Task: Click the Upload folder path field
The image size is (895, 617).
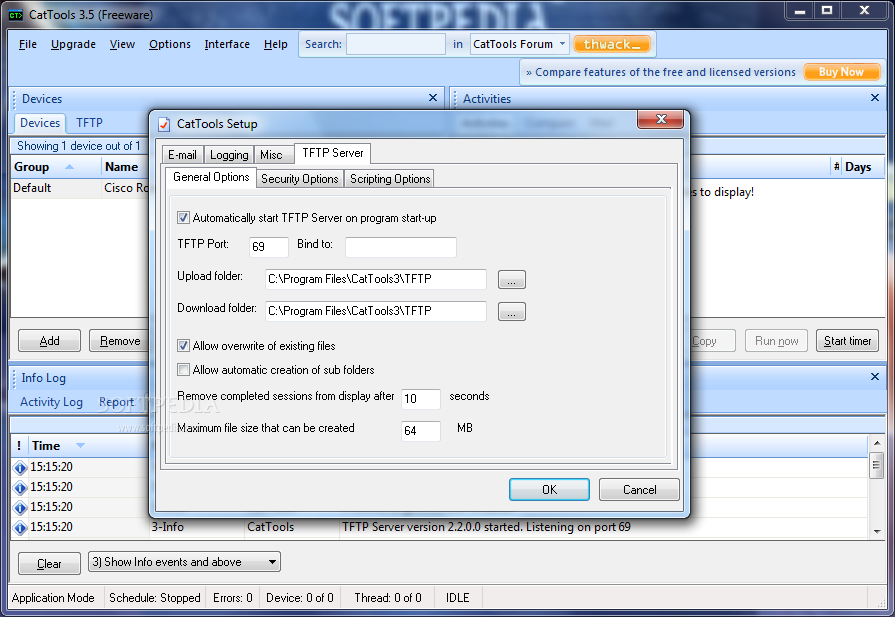Action: [376, 279]
